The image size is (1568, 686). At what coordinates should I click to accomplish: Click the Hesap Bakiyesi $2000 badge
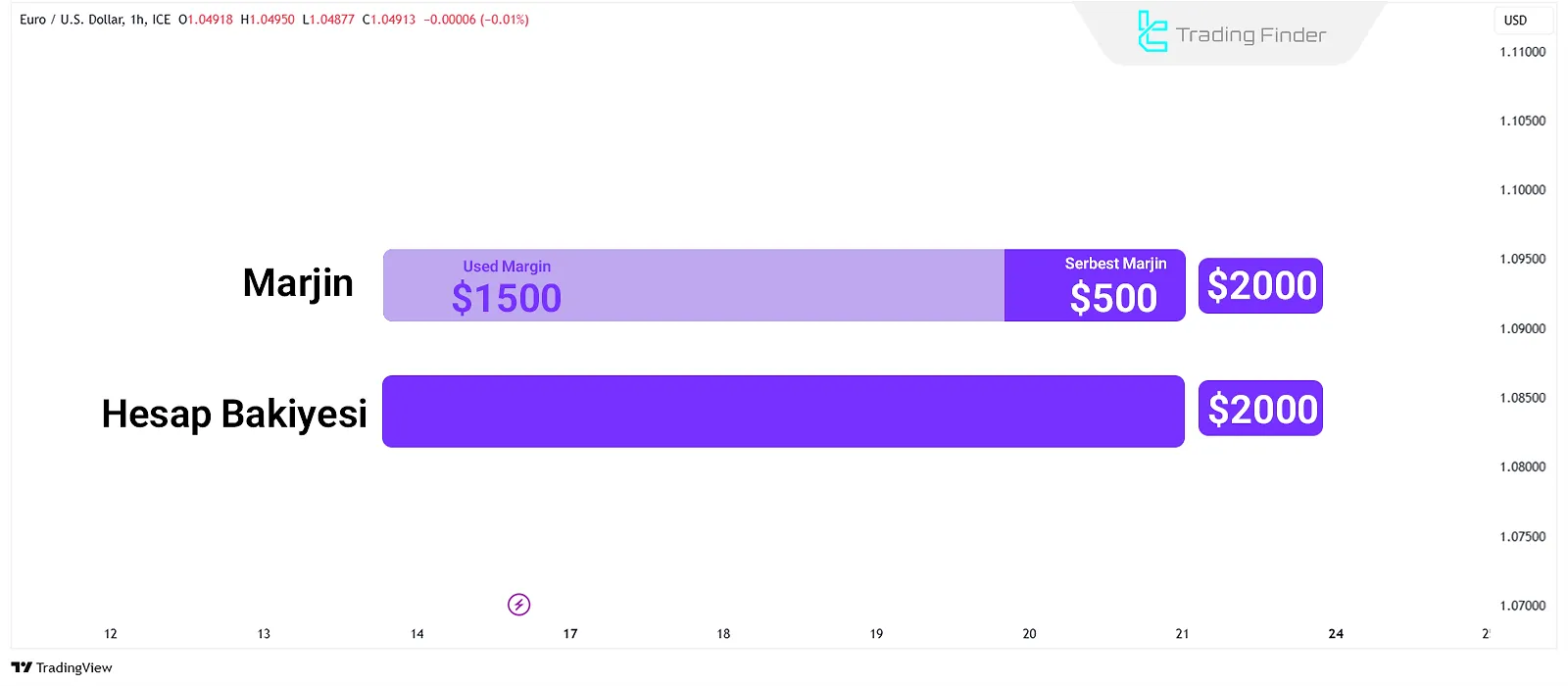[1260, 409]
